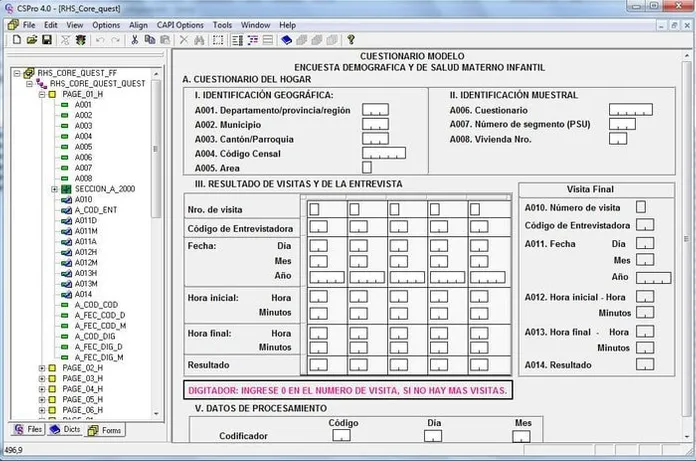Click the gray list layout toolbar icon

point(268,40)
